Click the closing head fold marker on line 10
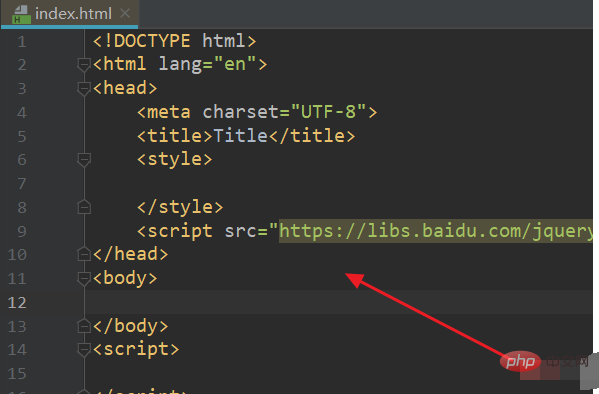This screenshot has width=599, height=394. click(x=84, y=254)
